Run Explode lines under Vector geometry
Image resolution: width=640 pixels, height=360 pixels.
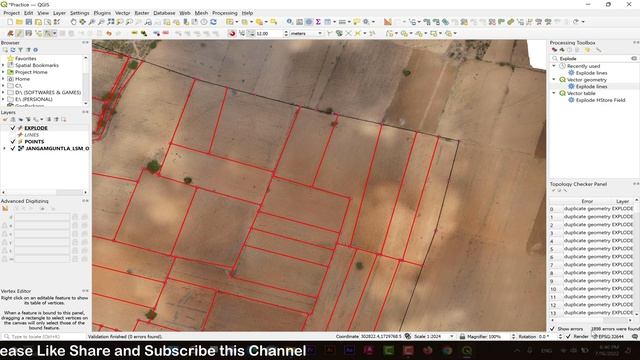point(591,87)
